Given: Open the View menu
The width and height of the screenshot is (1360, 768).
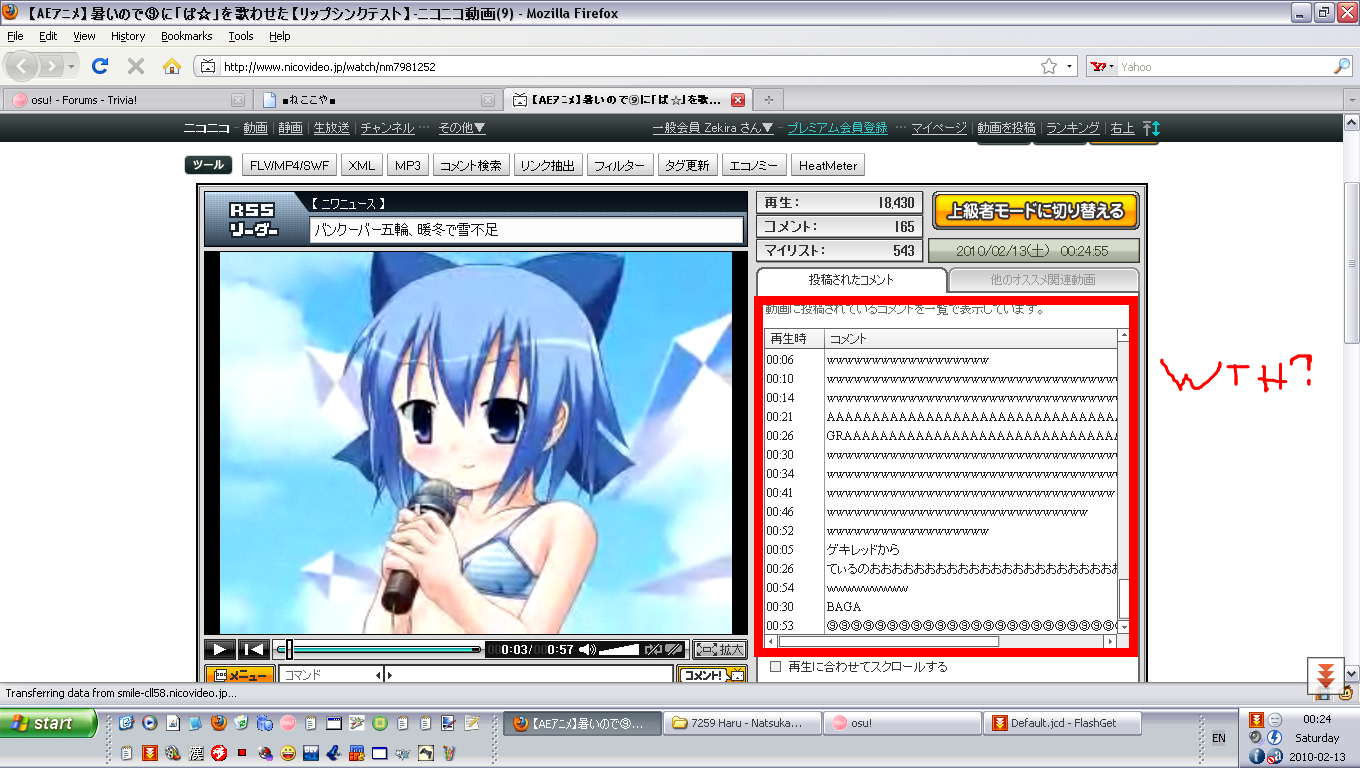Looking at the screenshot, I should pyautogui.click(x=84, y=36).
